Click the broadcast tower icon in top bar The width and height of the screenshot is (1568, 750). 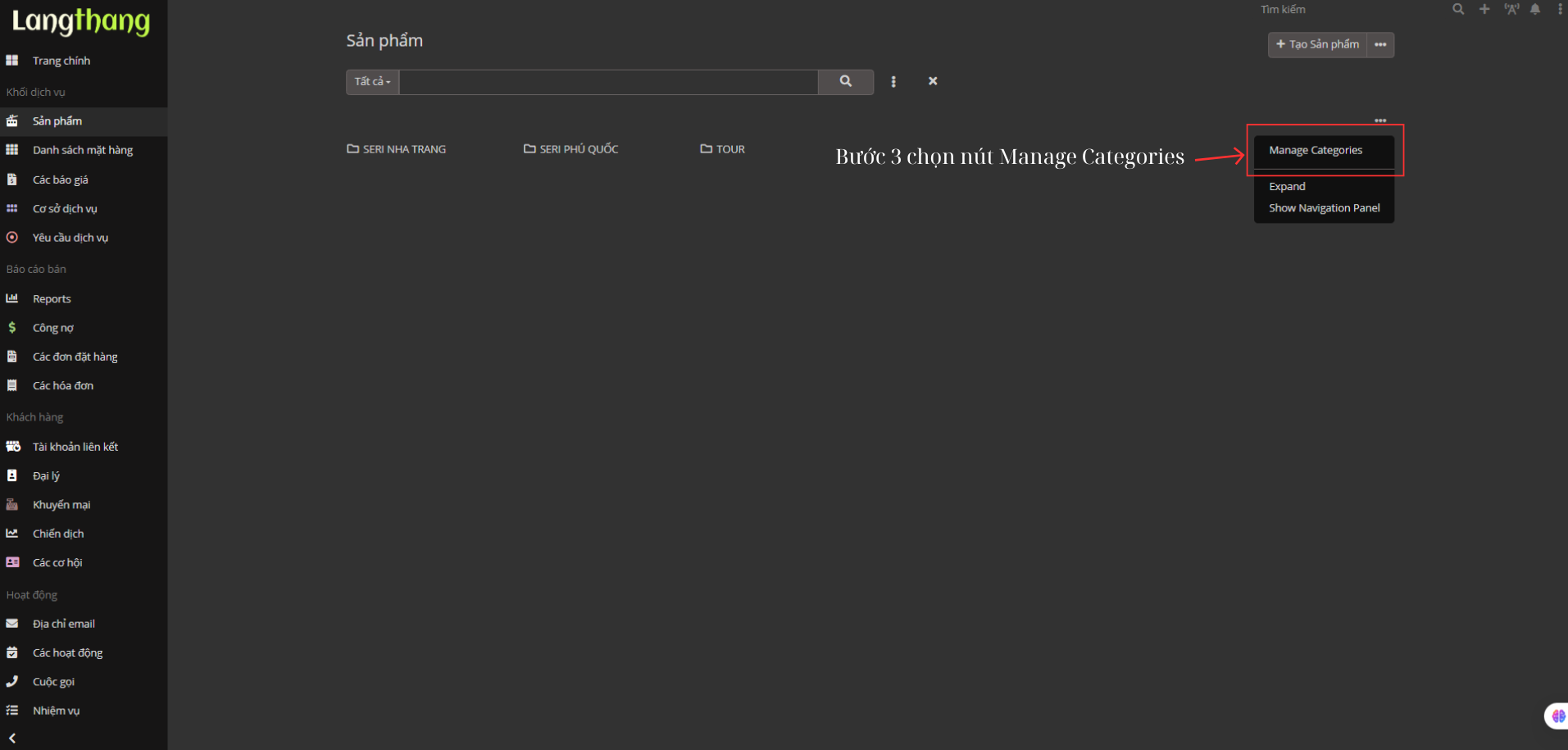click(1511, 9)
